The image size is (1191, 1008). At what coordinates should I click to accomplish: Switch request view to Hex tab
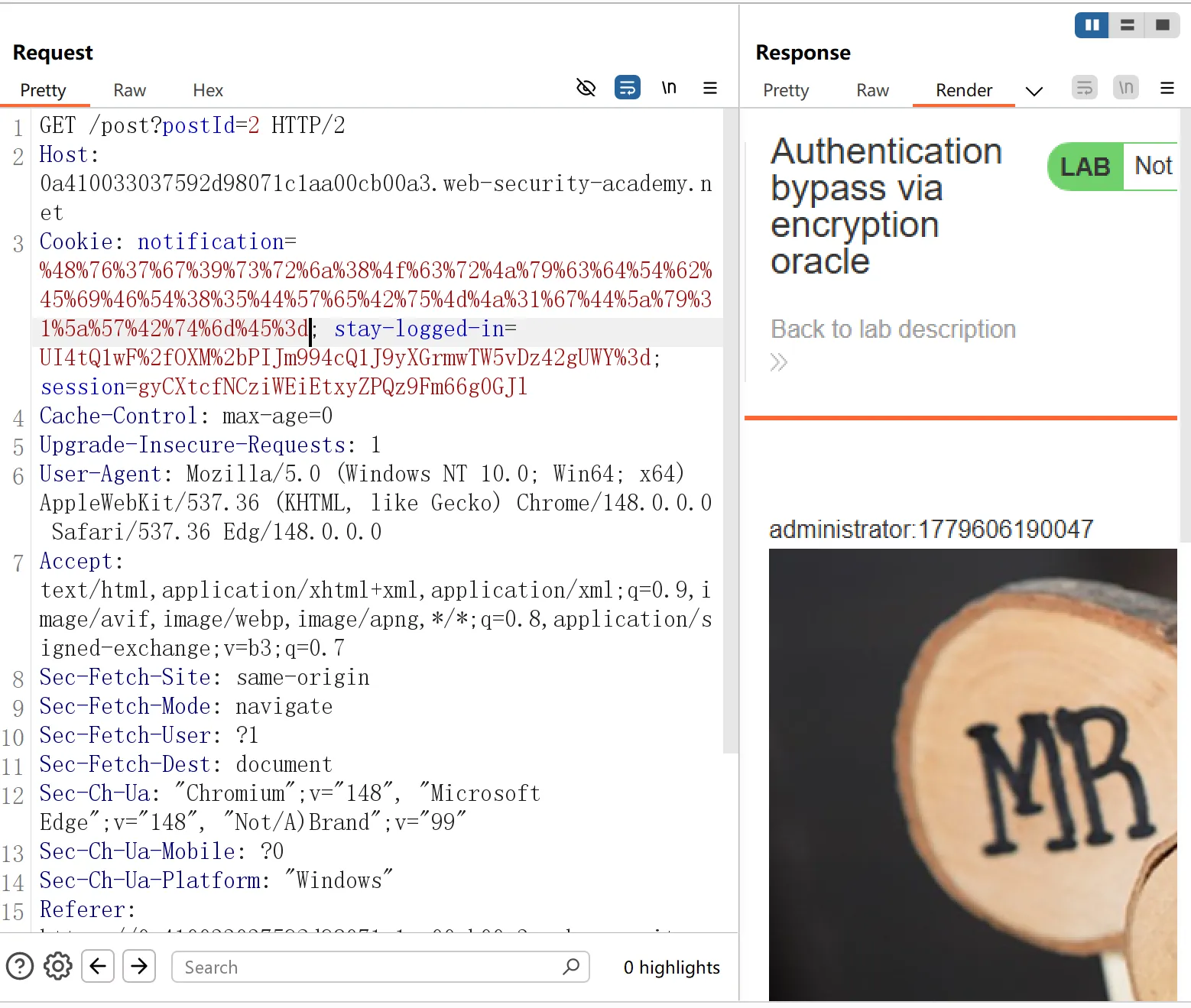coord(208,90)
